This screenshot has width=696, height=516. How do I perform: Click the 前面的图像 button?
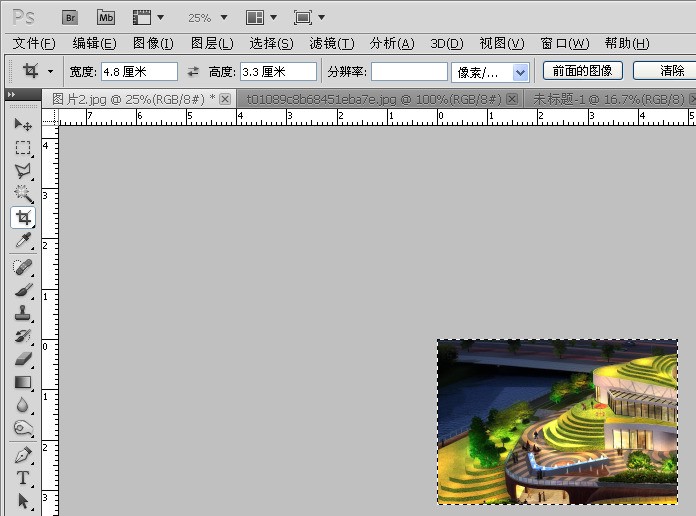click(582, 71)
